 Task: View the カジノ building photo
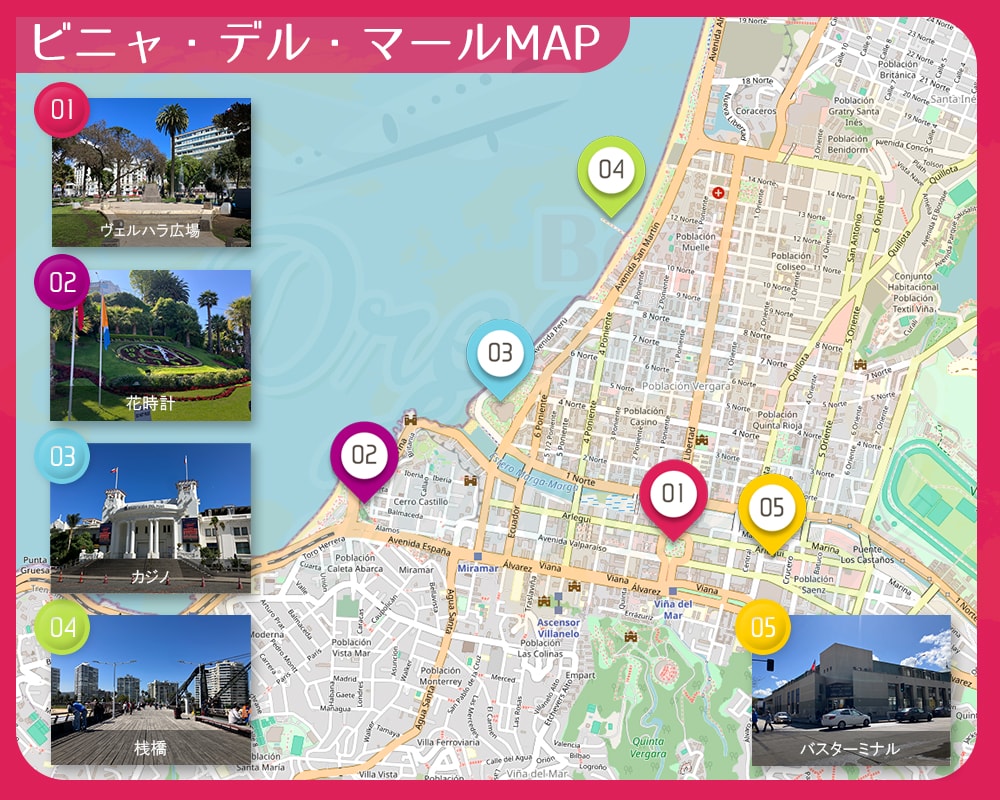coord(151,518)
